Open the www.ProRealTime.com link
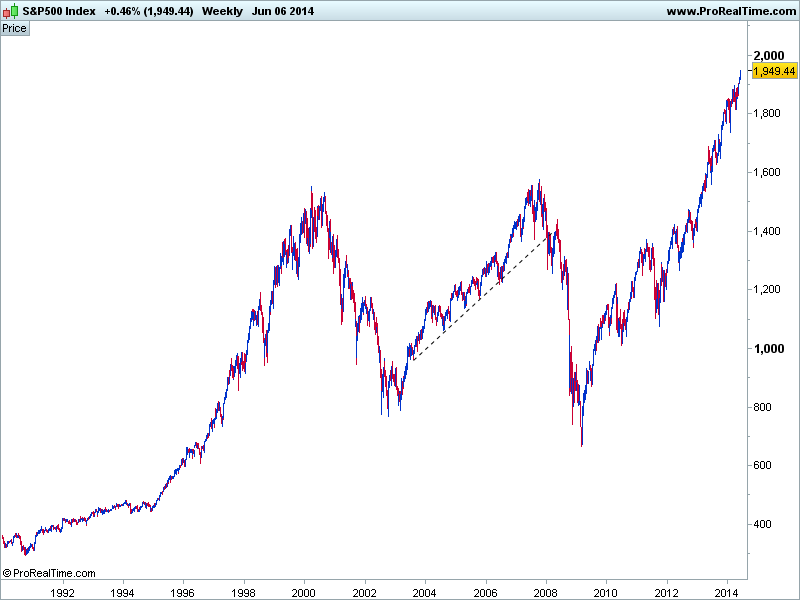 tap(732, 11)
